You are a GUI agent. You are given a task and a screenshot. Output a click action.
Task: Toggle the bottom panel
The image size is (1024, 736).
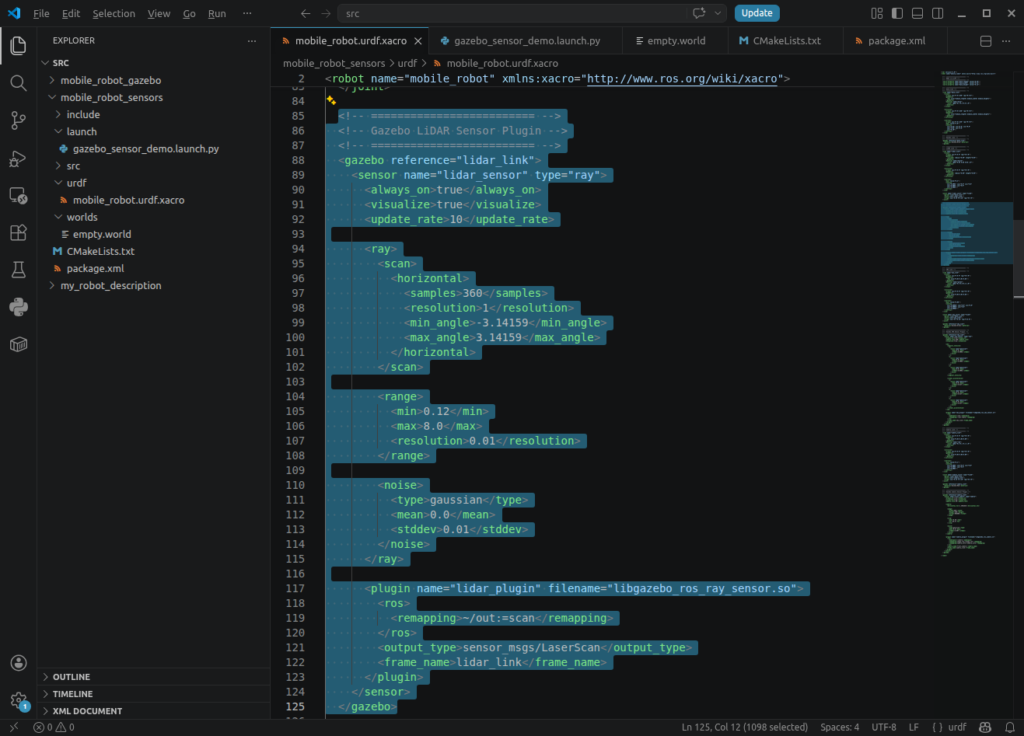pyautogui.click(x=918, y=13)
